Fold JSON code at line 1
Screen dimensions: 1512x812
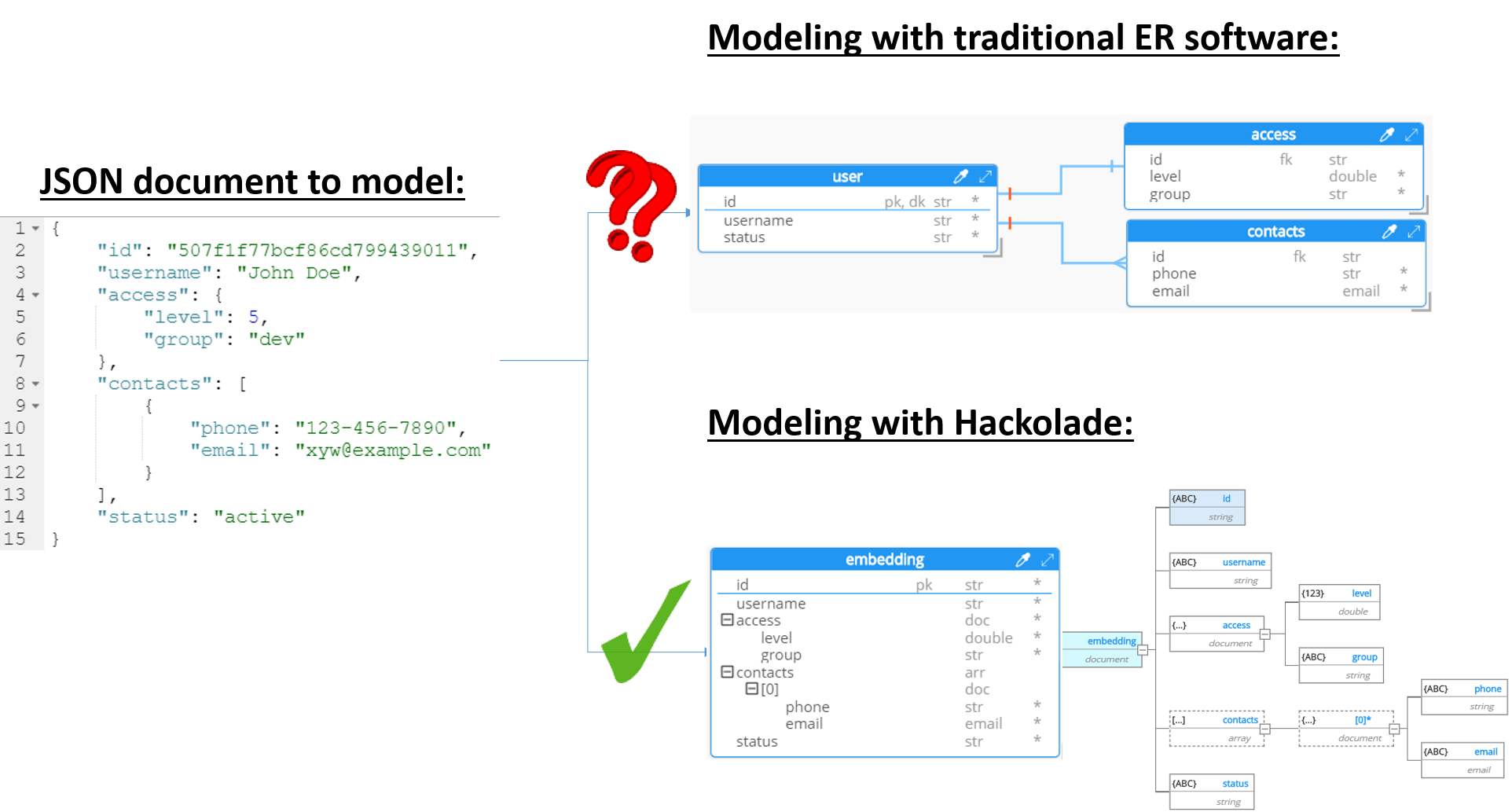pyautogui.click(x=35, y=229)
